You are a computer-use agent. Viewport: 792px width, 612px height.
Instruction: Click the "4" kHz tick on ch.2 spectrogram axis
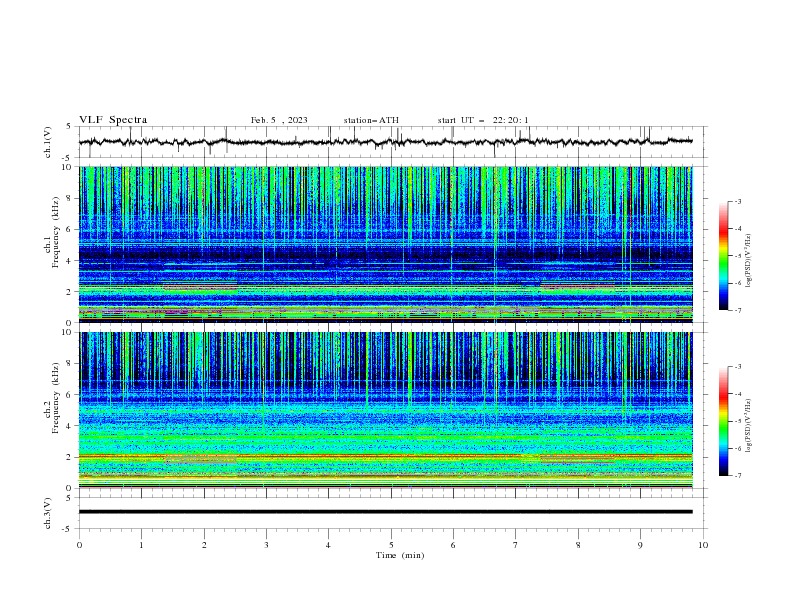[x=71, y=426]
